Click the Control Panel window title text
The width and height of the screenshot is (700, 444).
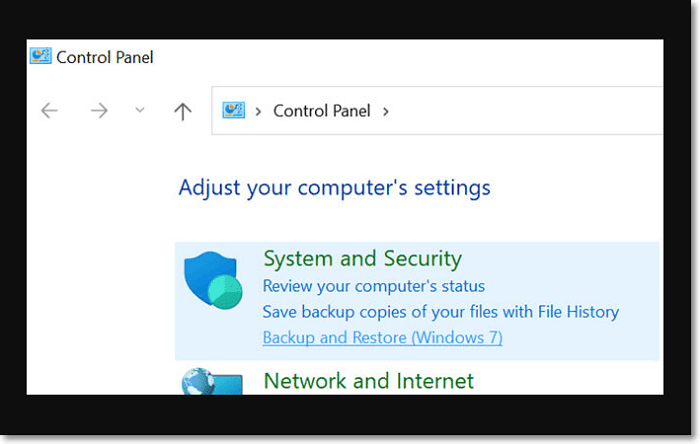pos(105,57)
